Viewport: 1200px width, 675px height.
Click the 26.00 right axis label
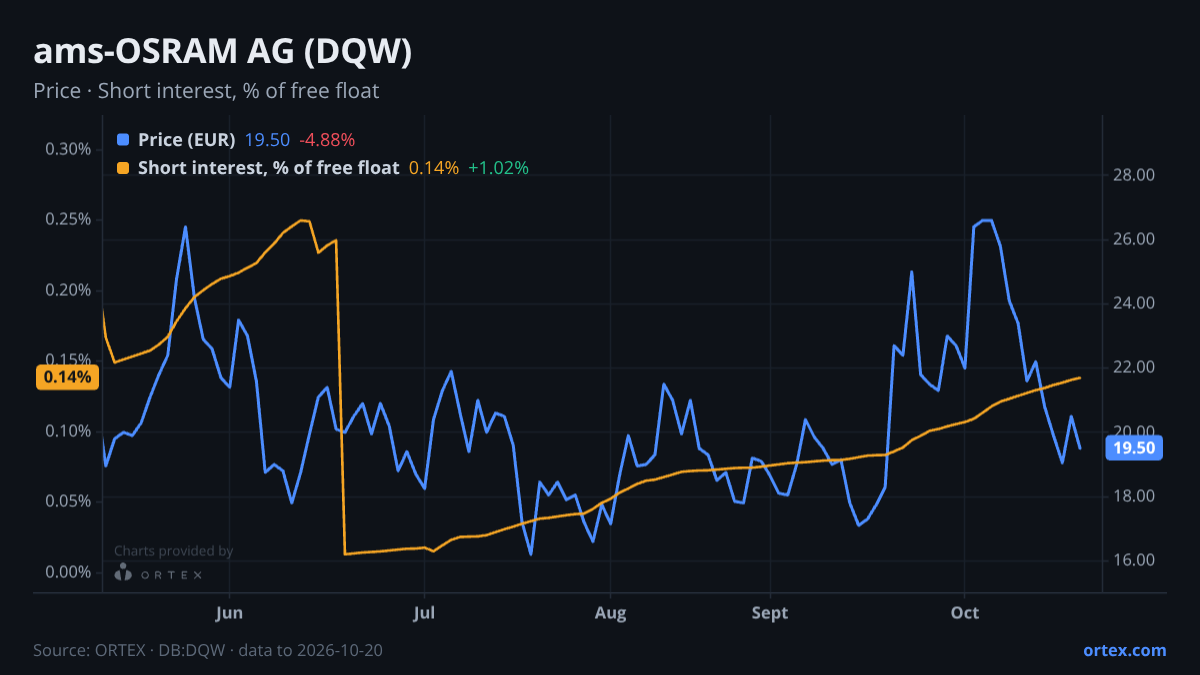coord(1134,239)
